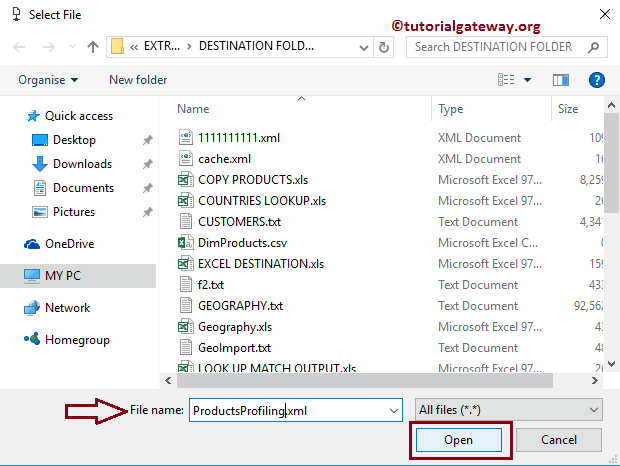Open Documents in the navigation pane

(x=74, y=188)
